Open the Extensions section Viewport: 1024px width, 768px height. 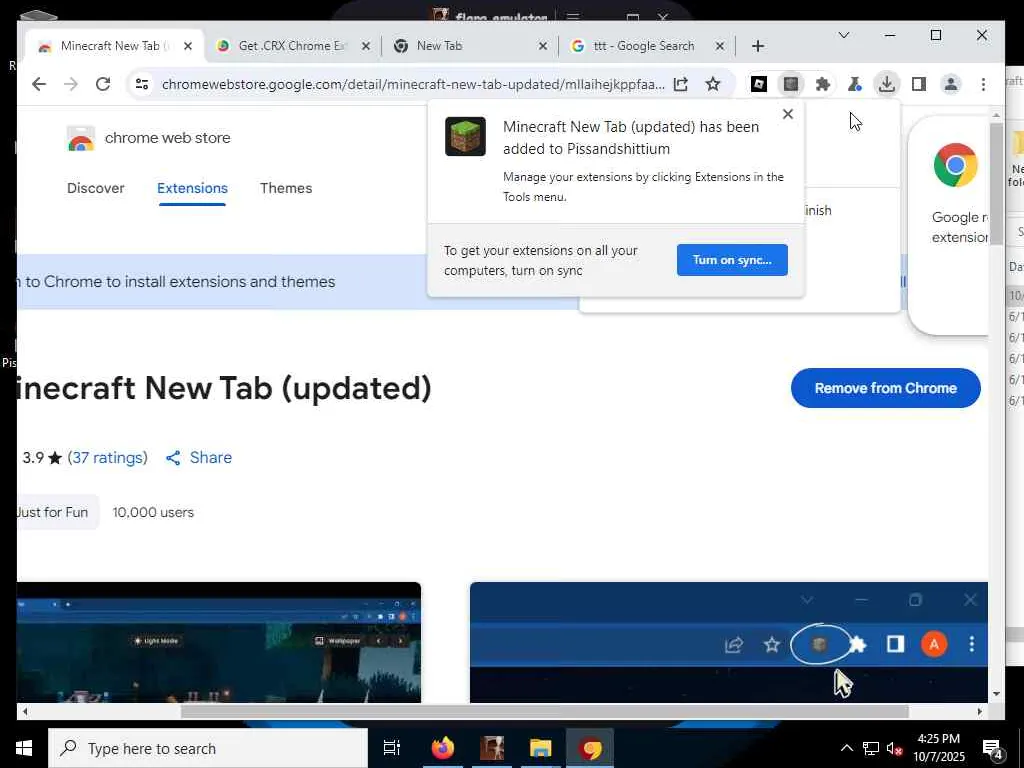tap(192, 188)
